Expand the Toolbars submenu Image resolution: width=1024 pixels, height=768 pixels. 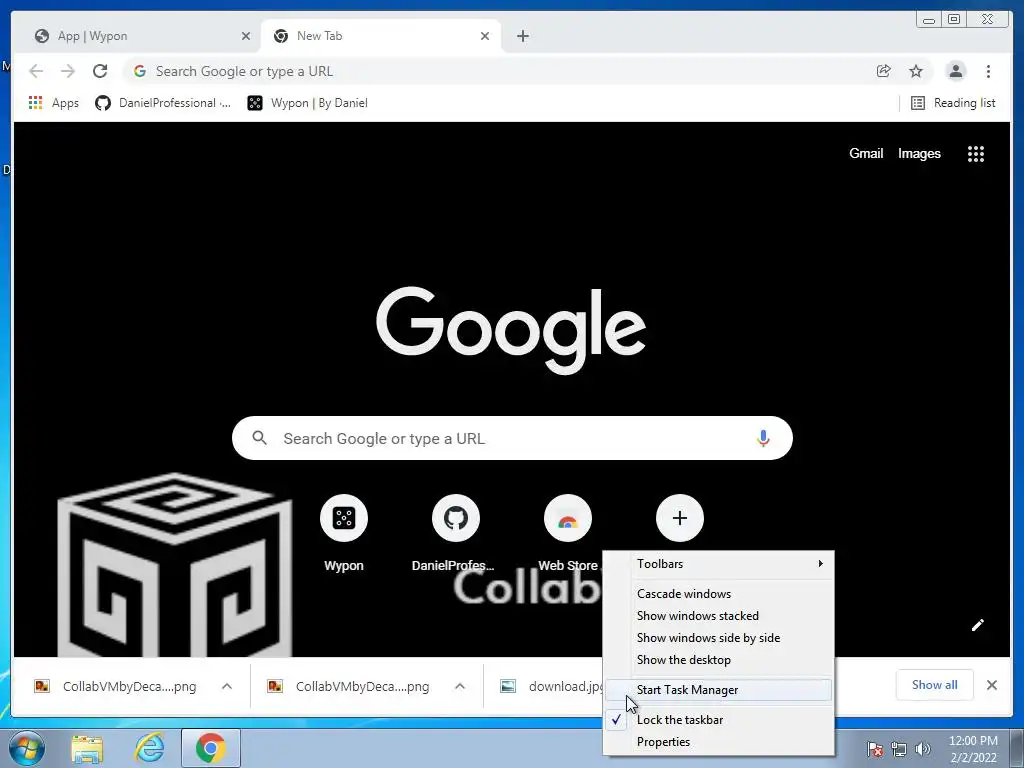pyautogui.click(x=718, y=564)
